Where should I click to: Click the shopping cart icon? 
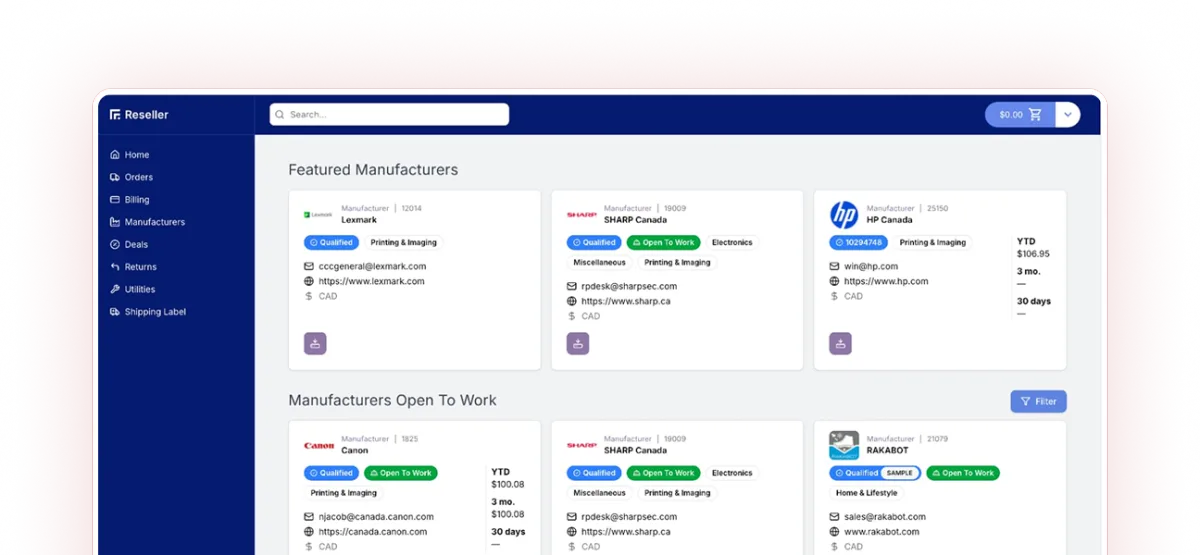coord(1035,114)
